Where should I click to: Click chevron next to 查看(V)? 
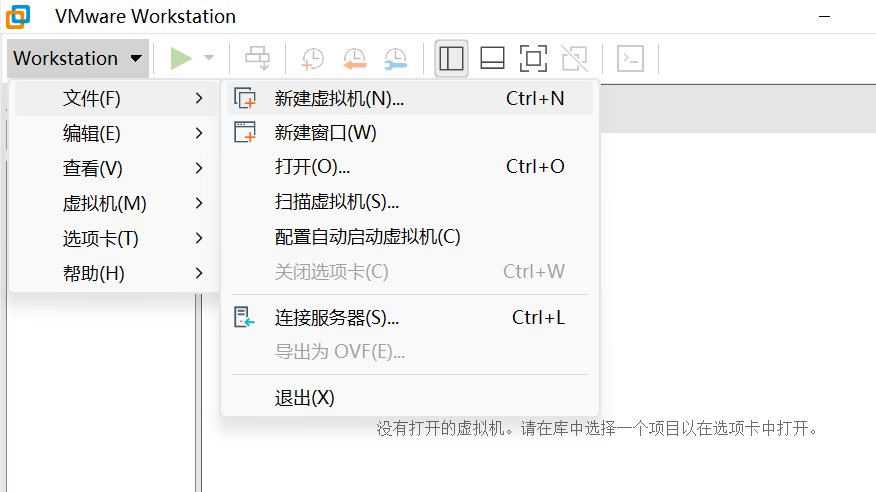[199, 168]
